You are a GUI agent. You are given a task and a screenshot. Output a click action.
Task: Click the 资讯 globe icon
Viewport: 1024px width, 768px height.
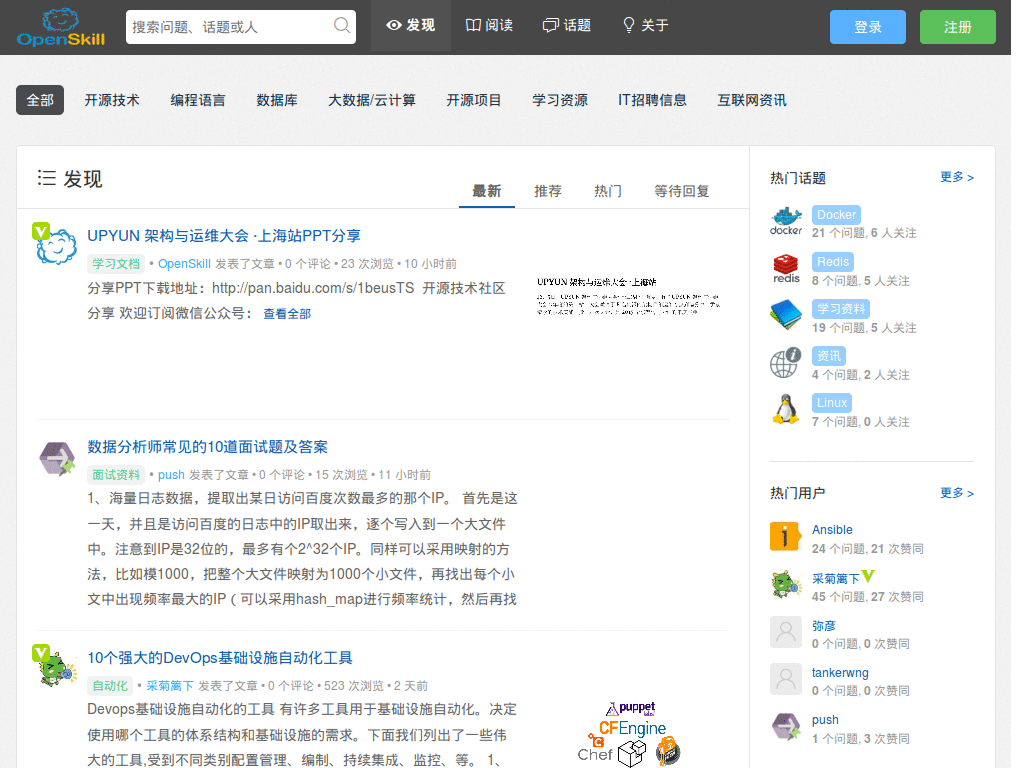coord(786,362)
